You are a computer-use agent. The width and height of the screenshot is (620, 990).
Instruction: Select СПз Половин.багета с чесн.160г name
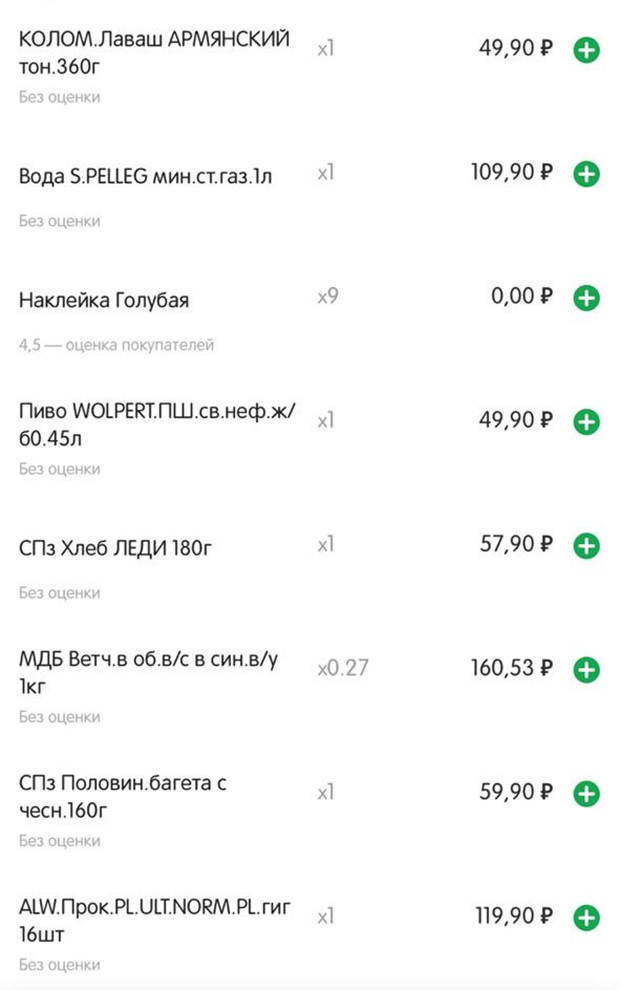(x=122, y=796)
